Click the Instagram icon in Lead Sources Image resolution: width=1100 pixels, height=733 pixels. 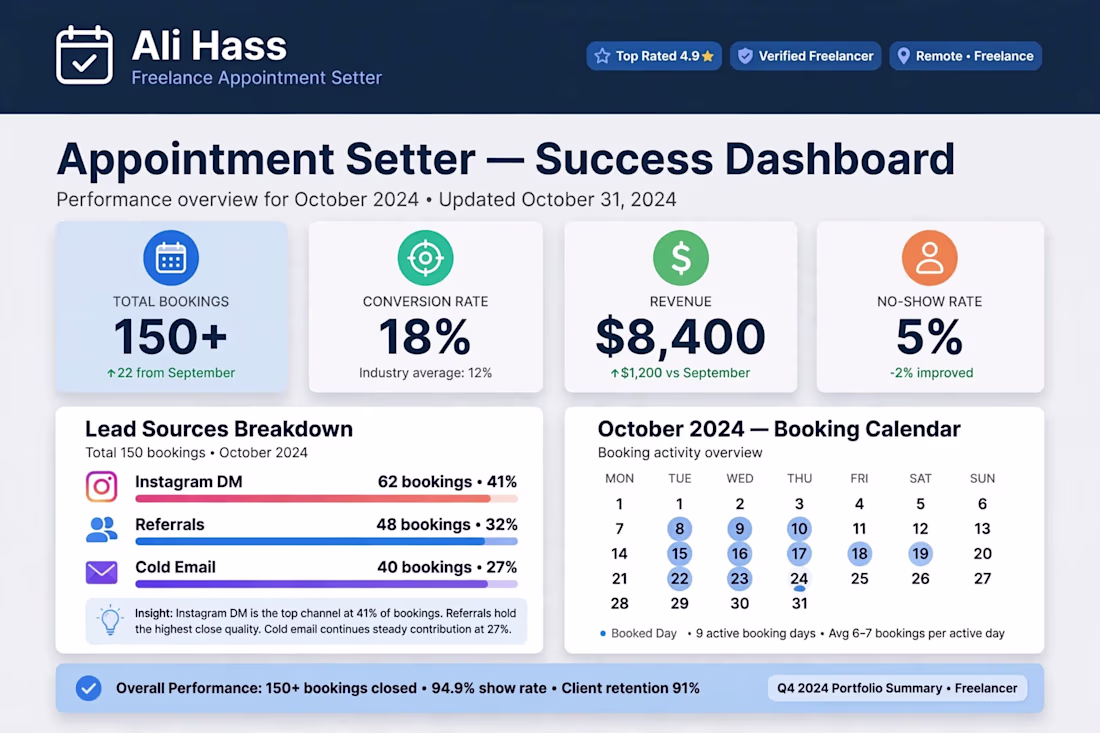pyautogui.click(x=102, y=486)
